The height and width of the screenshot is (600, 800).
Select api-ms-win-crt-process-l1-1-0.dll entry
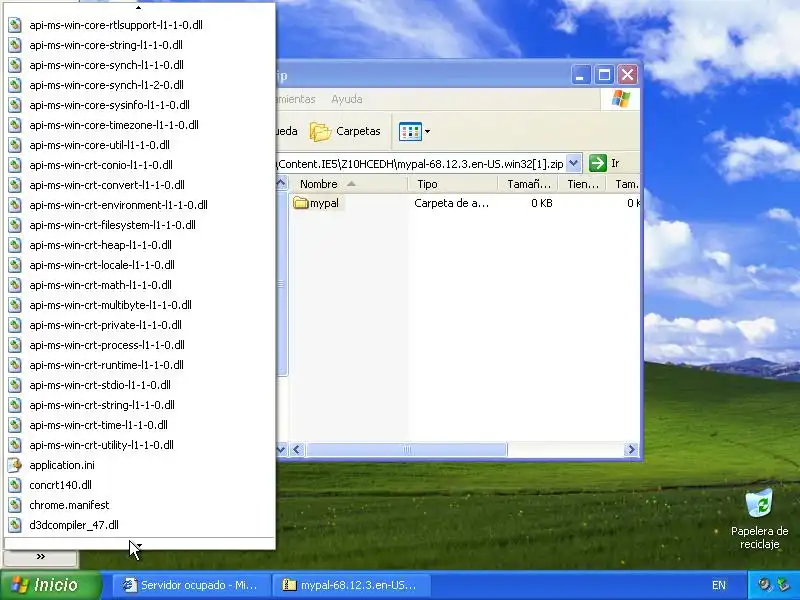[x=107, y=345]
